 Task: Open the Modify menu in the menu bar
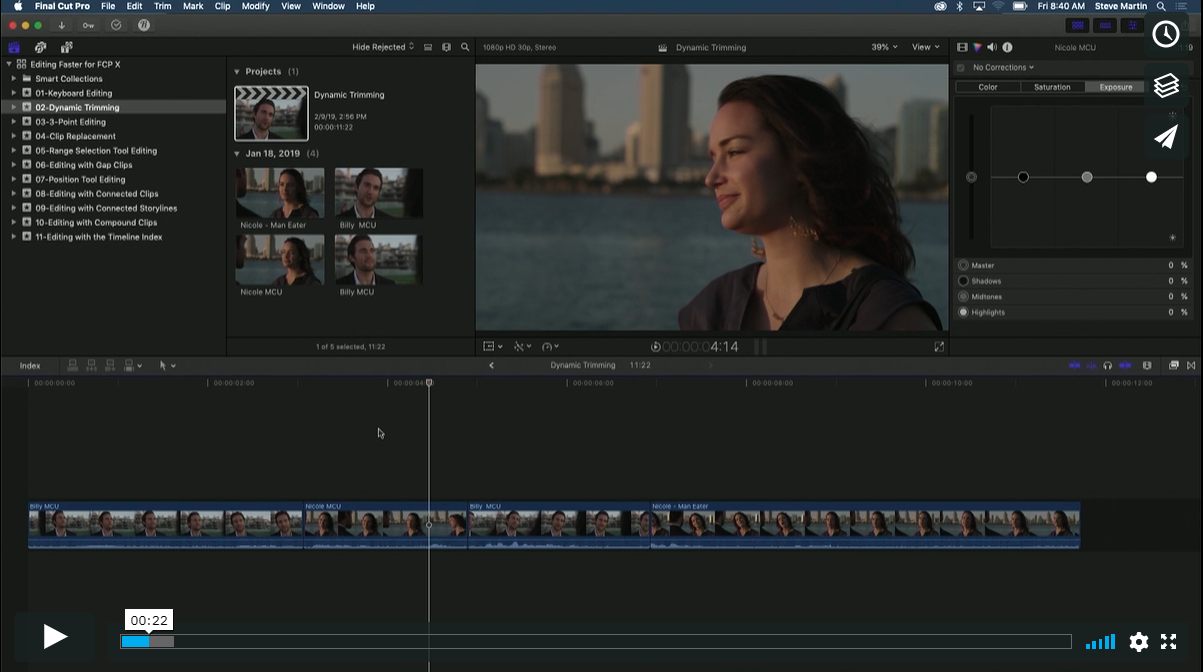coord(255,6)
